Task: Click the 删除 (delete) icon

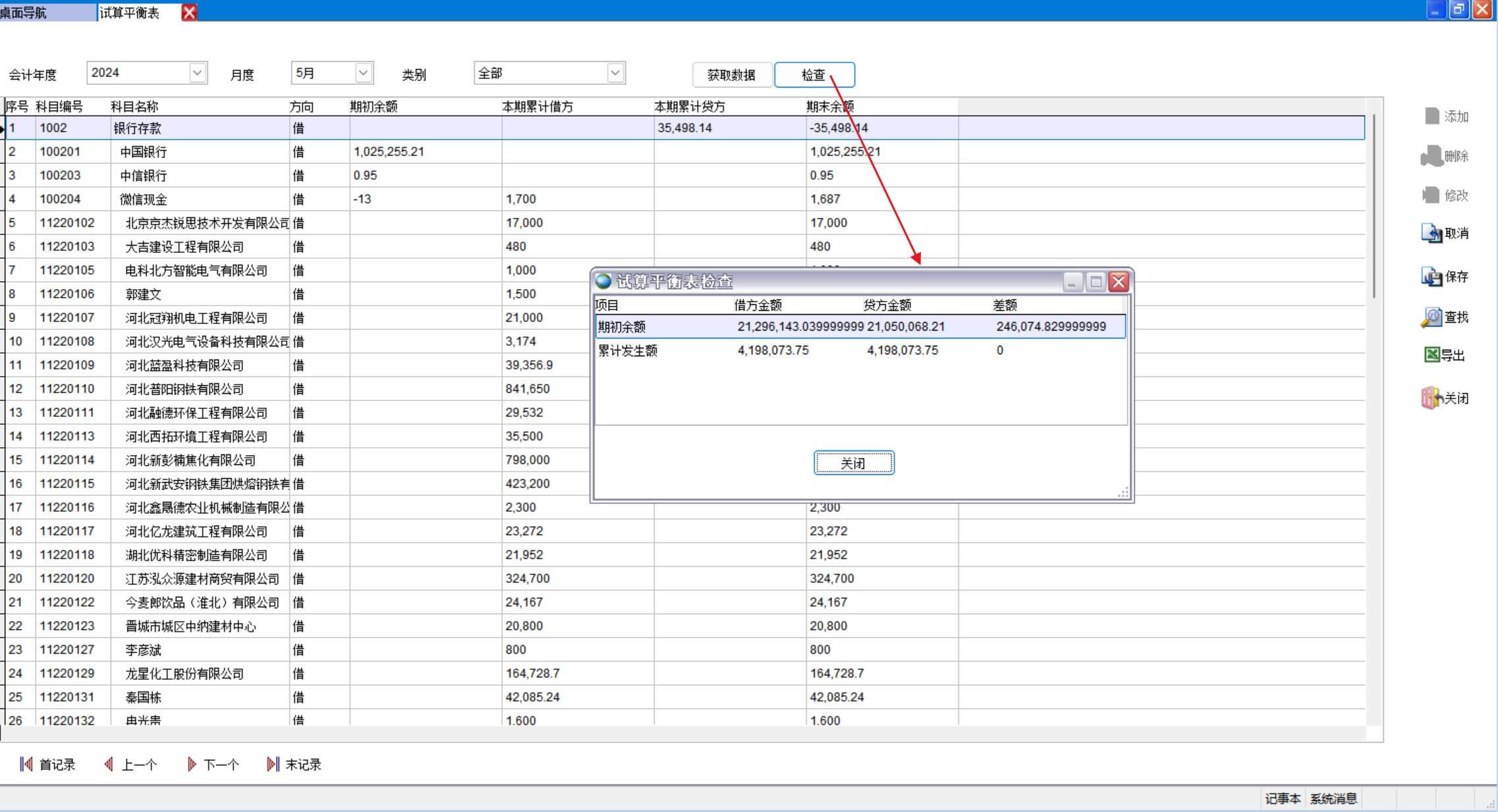Action: (x=1431, y=156)
